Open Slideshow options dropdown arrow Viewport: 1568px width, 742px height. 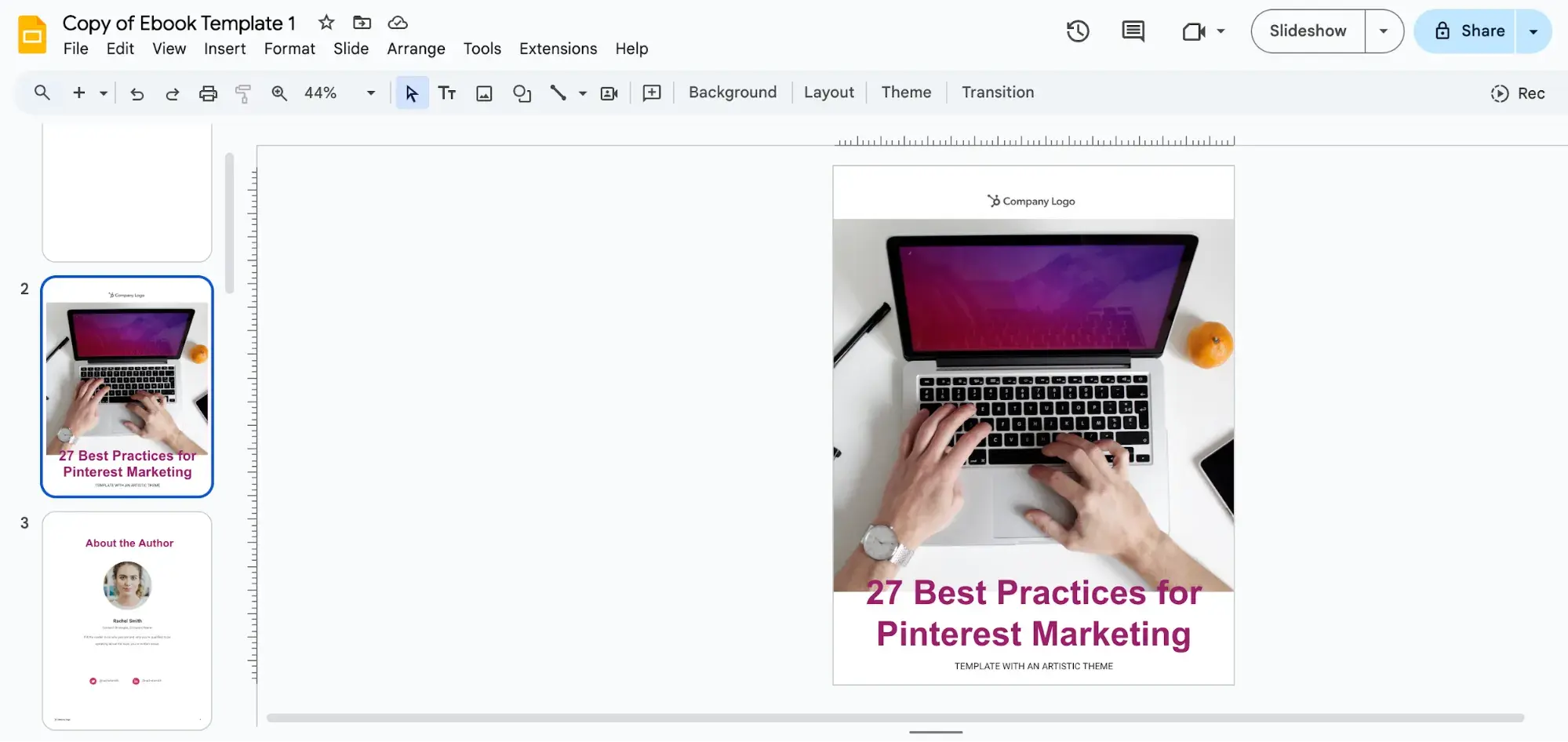pos(1384,31)
